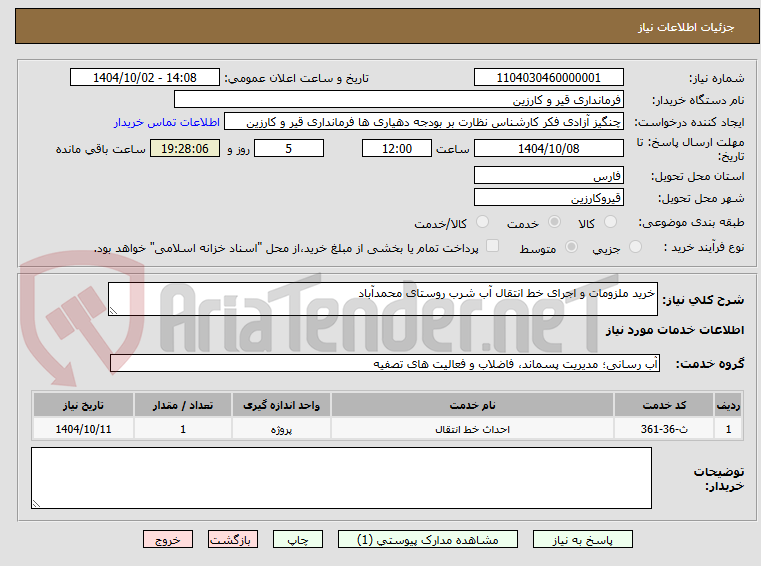Screen dimensions: 761x566
Task: Click the شماره نیاز number field
Action: coord(548,78)
